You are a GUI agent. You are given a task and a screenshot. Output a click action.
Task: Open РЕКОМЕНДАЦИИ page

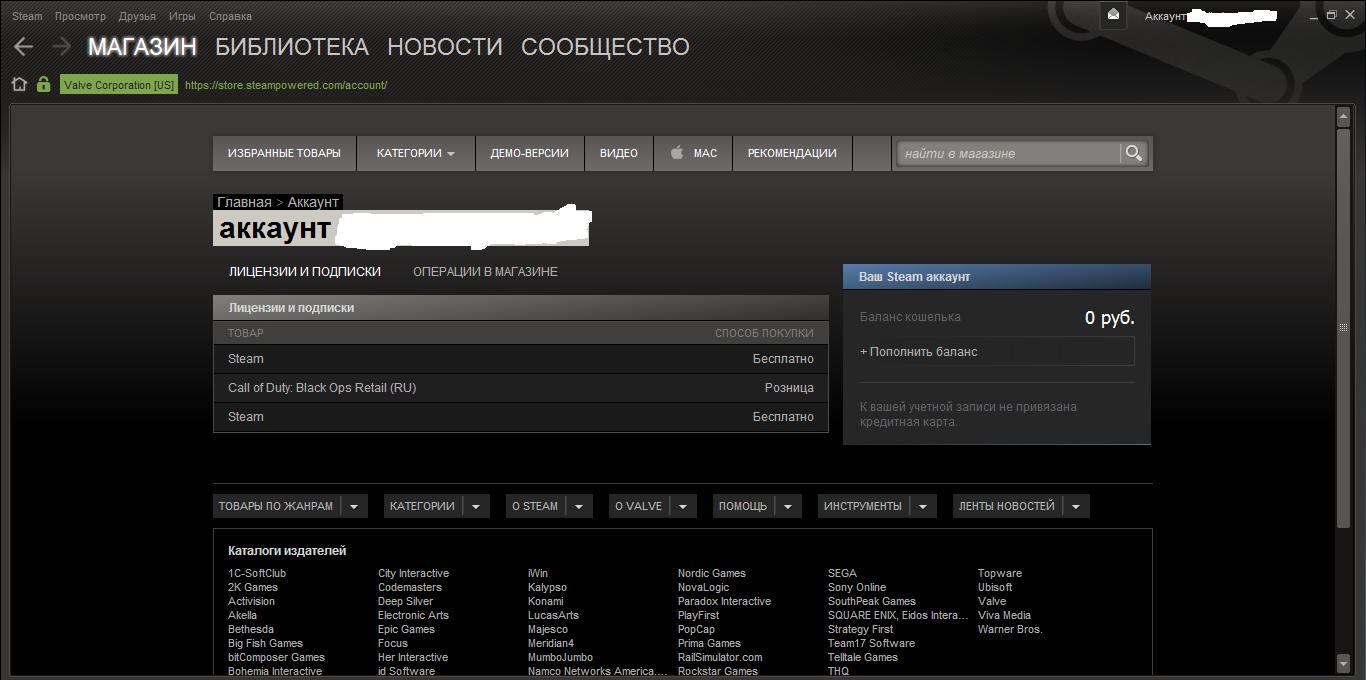792,153
